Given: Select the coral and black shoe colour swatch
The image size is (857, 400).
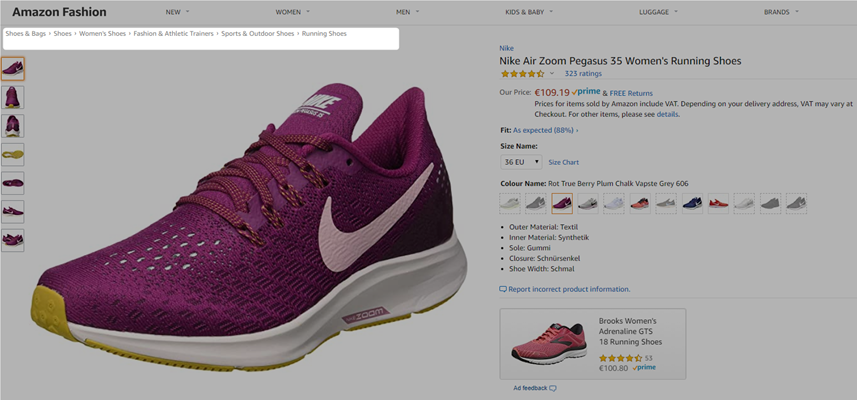Looking at the screenshot, I should click(640, 203).
